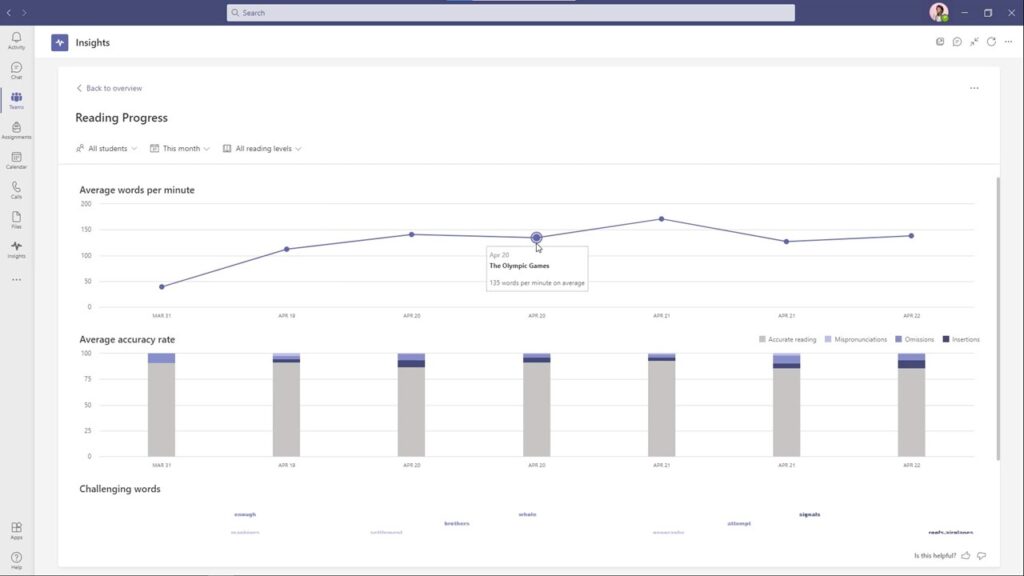
Task: Refresh the Insights tab content
Action: pos(991,42)
